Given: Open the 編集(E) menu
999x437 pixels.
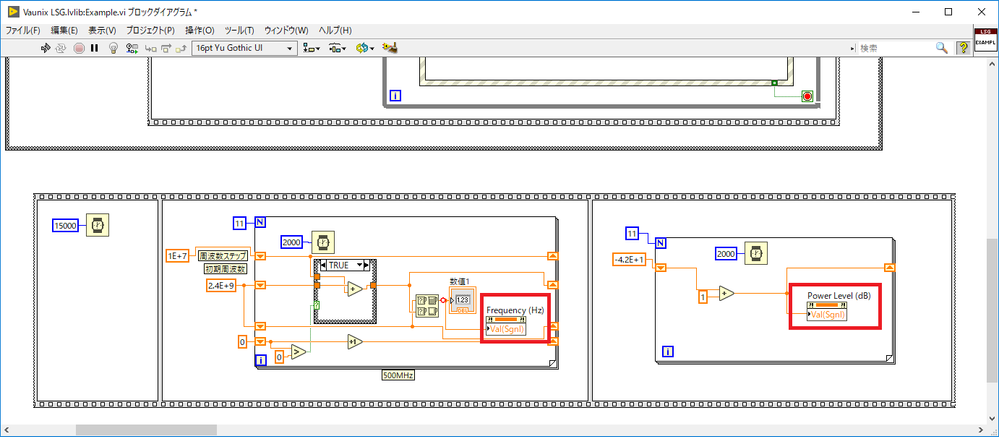Looking at the screenshot, I should [64, 31].
